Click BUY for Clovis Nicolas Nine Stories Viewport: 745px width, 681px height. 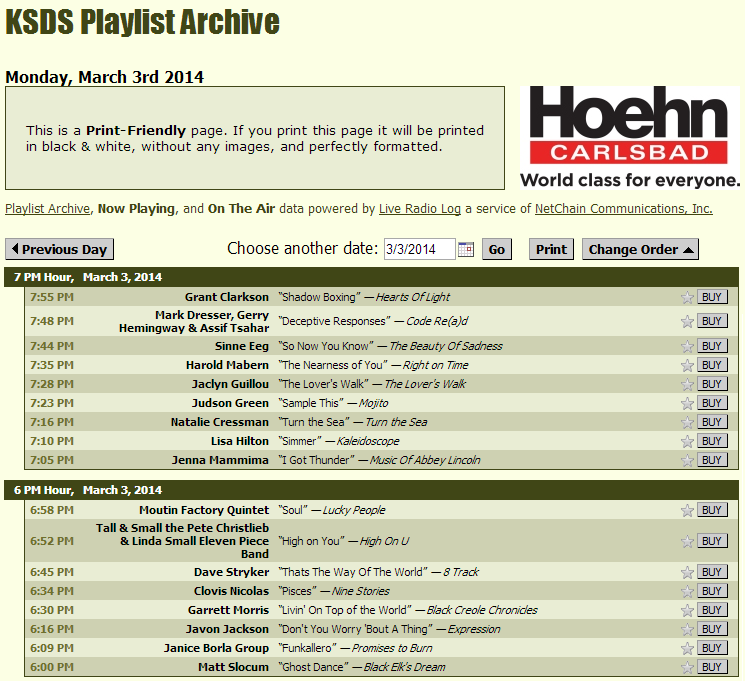(712, 591)
